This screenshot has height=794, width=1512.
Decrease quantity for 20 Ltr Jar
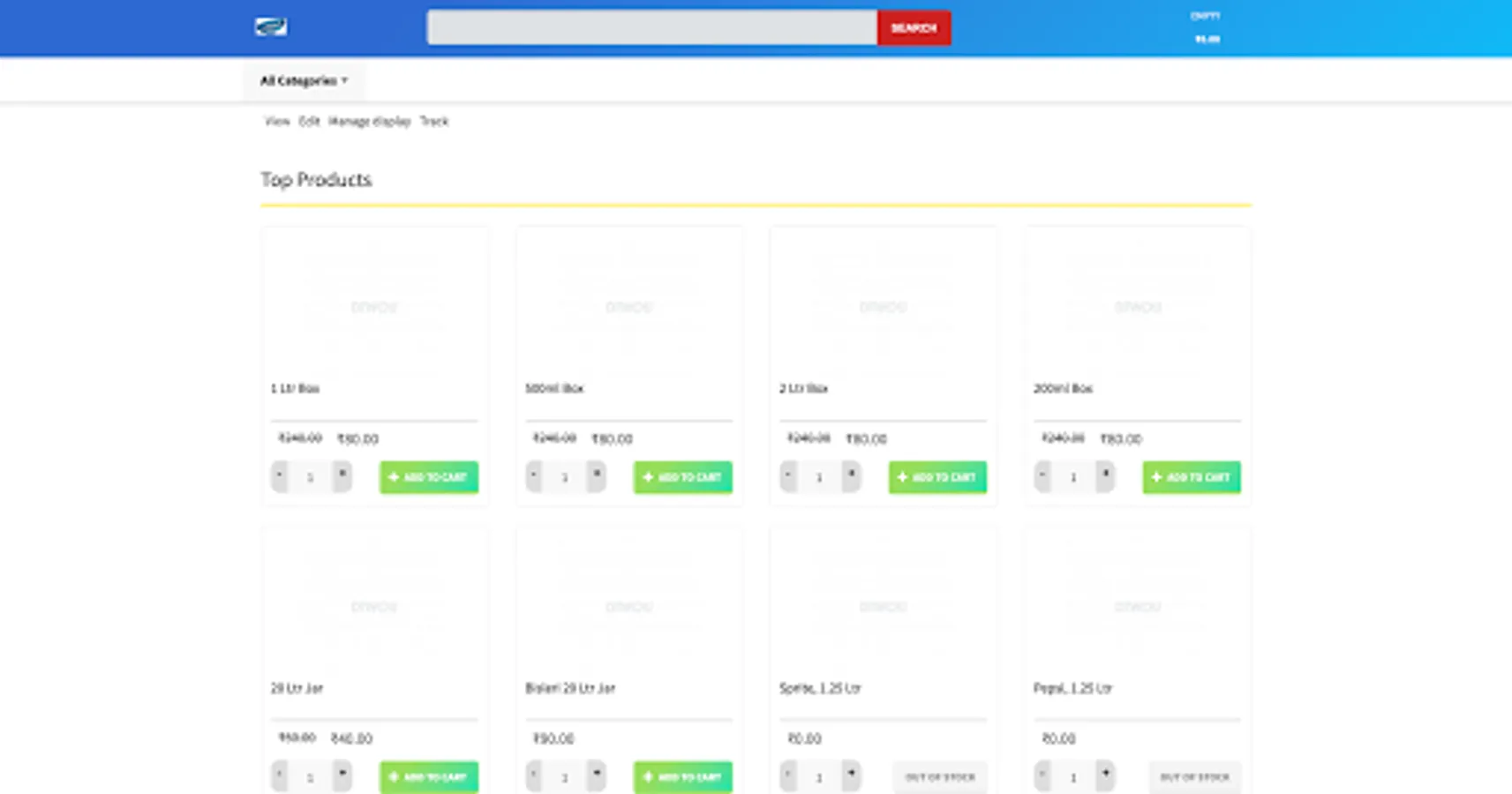(x=279, y=776)
